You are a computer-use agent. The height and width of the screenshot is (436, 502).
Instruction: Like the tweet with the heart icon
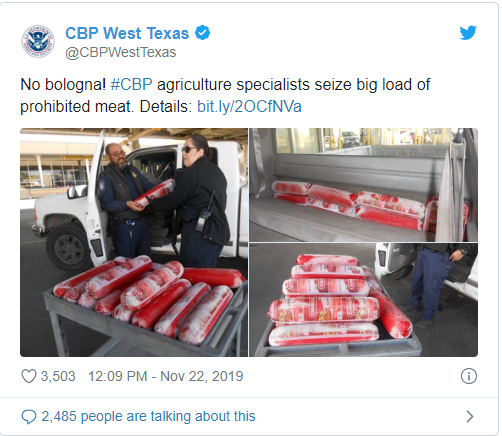pyautogui.click(x=29, y=376)
